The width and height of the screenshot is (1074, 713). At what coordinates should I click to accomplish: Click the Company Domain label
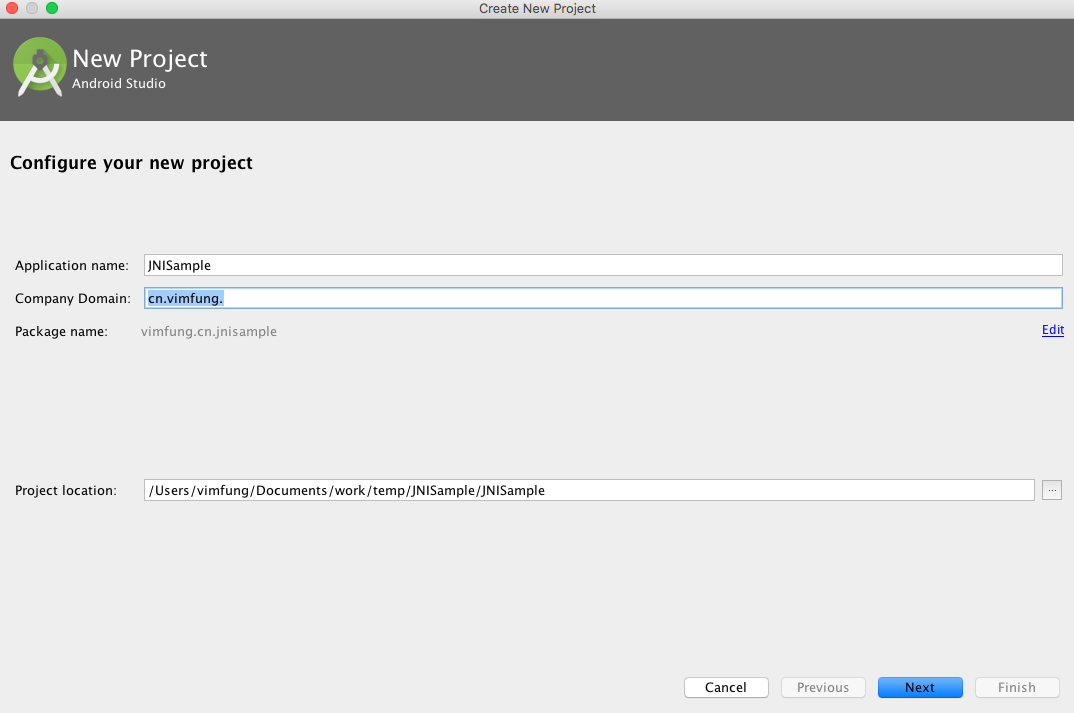73,299
